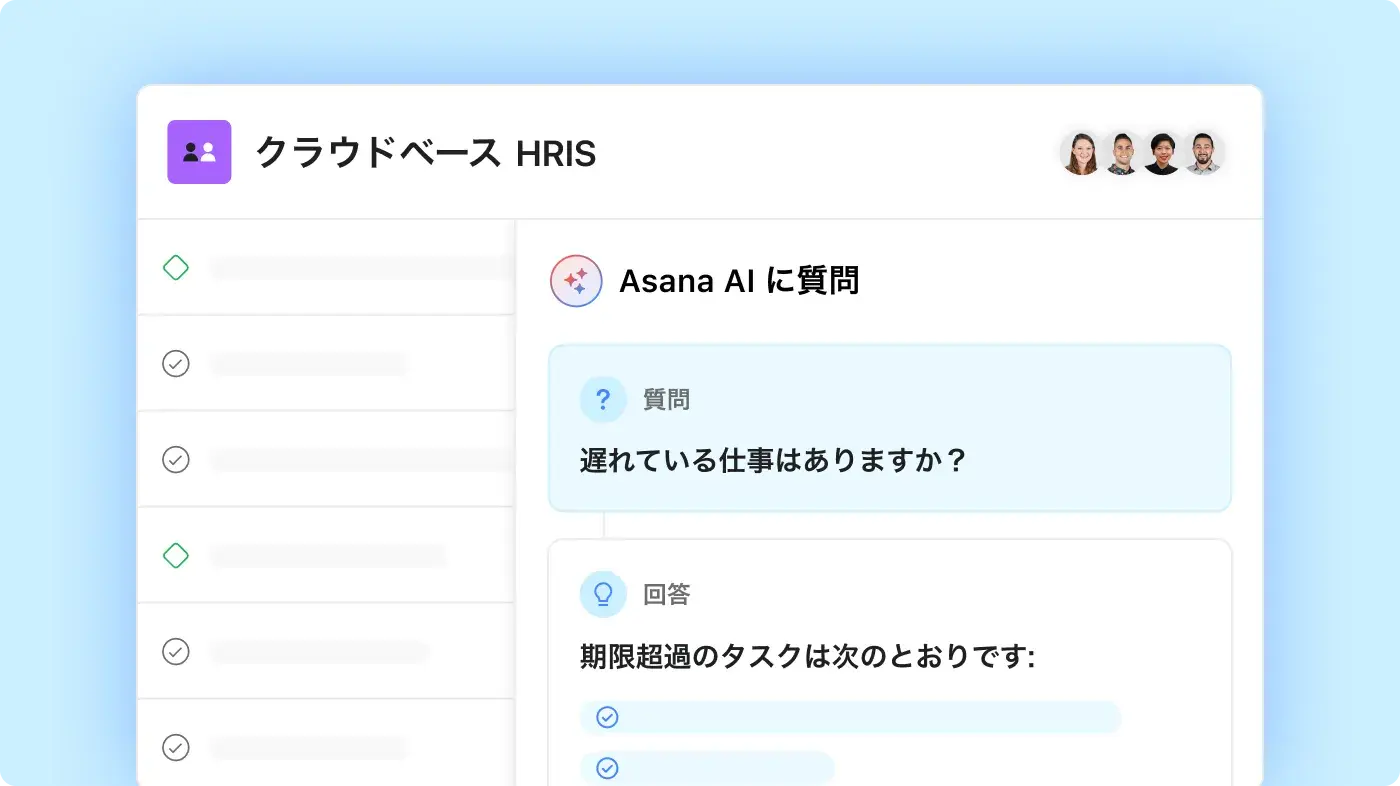Select the third team member avatar
The width and height of the screenshot is (1400, 786).
coord(1162,153)
